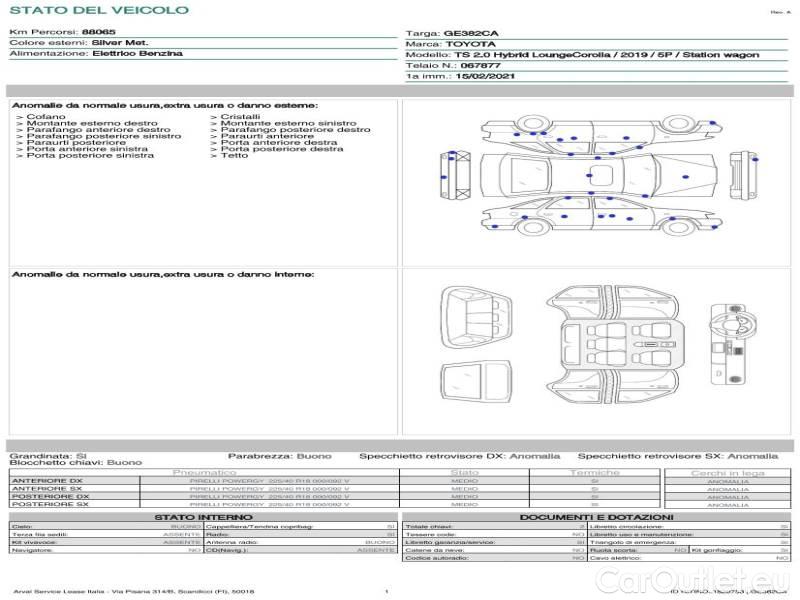This screenshot has height=600, width=800.
Task: Click the Tetto damage entry
Action: pyautogui.click(x=234, y=156)
